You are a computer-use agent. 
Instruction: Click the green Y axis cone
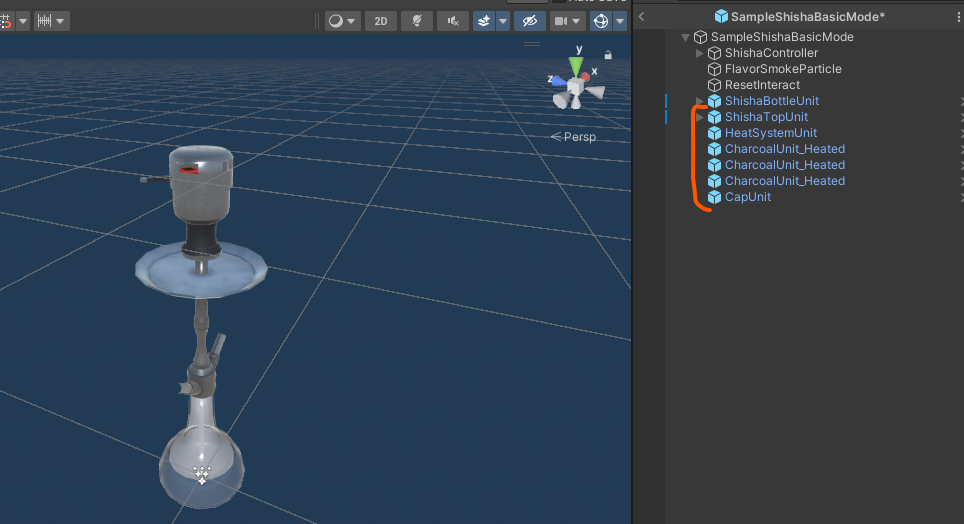coord(576,66)
